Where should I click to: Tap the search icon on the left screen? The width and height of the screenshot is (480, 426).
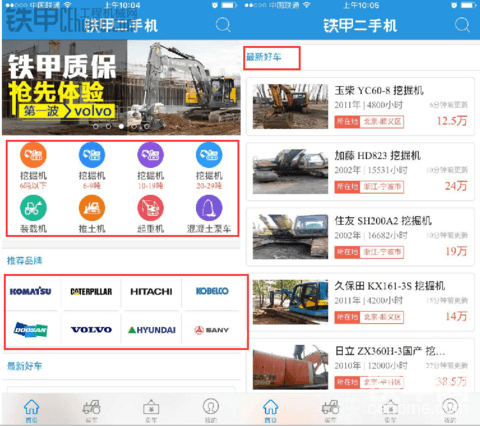pyautogui.click(x=223, y=25)
